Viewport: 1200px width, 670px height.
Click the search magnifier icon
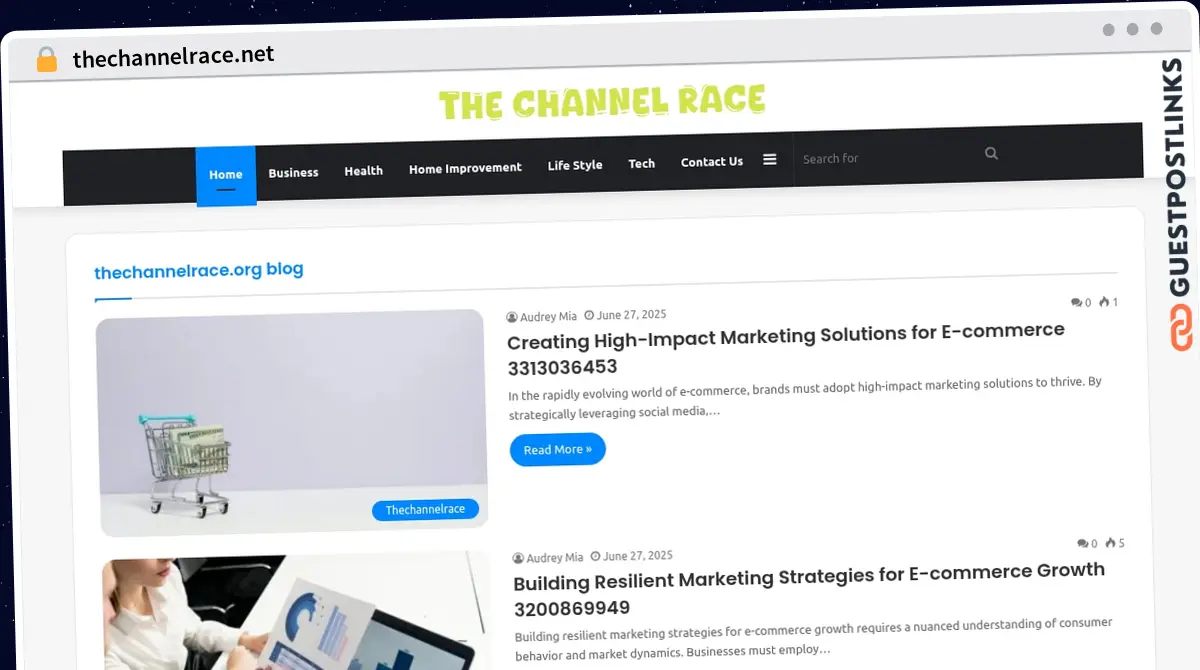[x=991, y=153]
